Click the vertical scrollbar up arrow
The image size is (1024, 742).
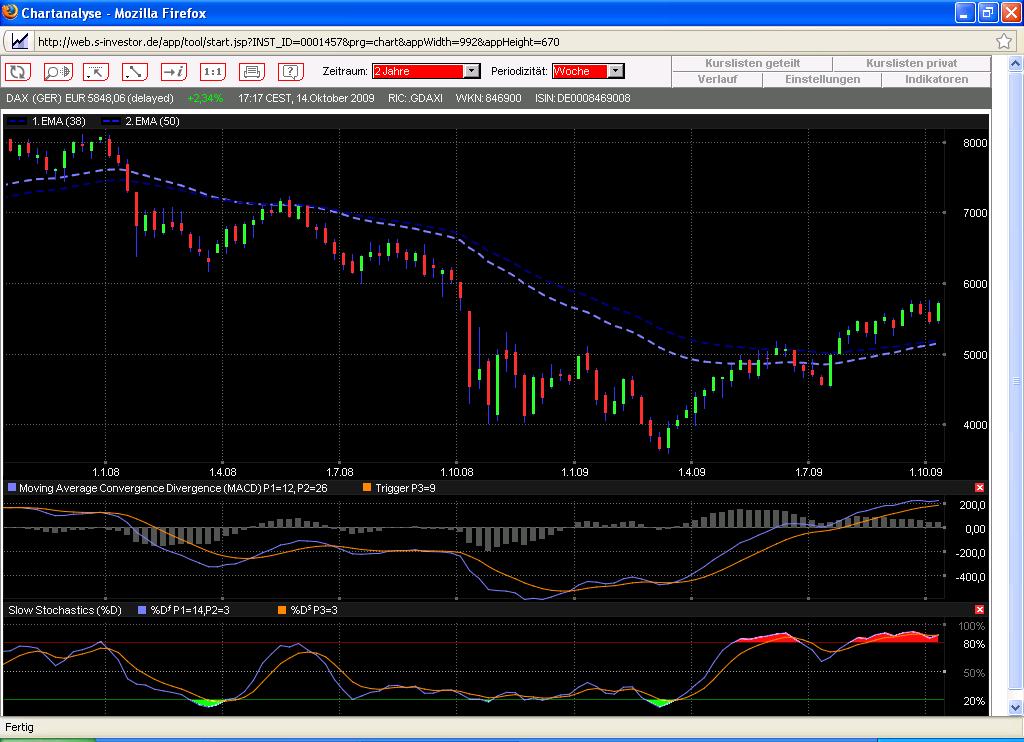tap(1015, 63)
